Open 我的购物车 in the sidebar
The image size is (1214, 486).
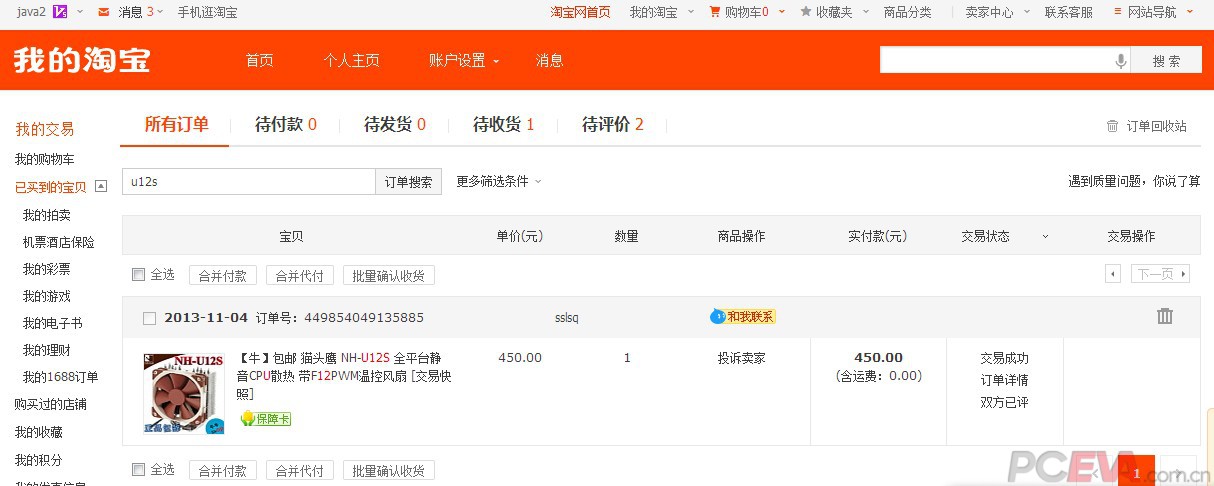pos(44,160)
